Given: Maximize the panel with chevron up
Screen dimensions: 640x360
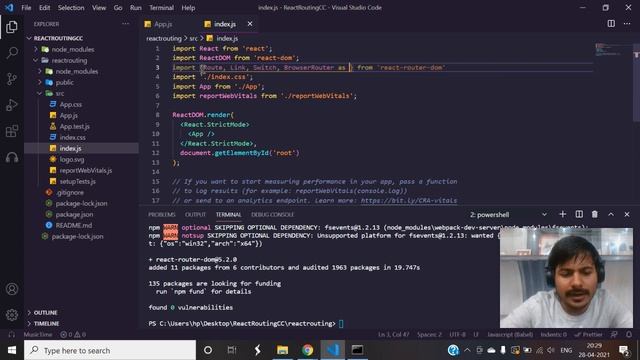Looking at the screenshot, I should click(611, 214).
